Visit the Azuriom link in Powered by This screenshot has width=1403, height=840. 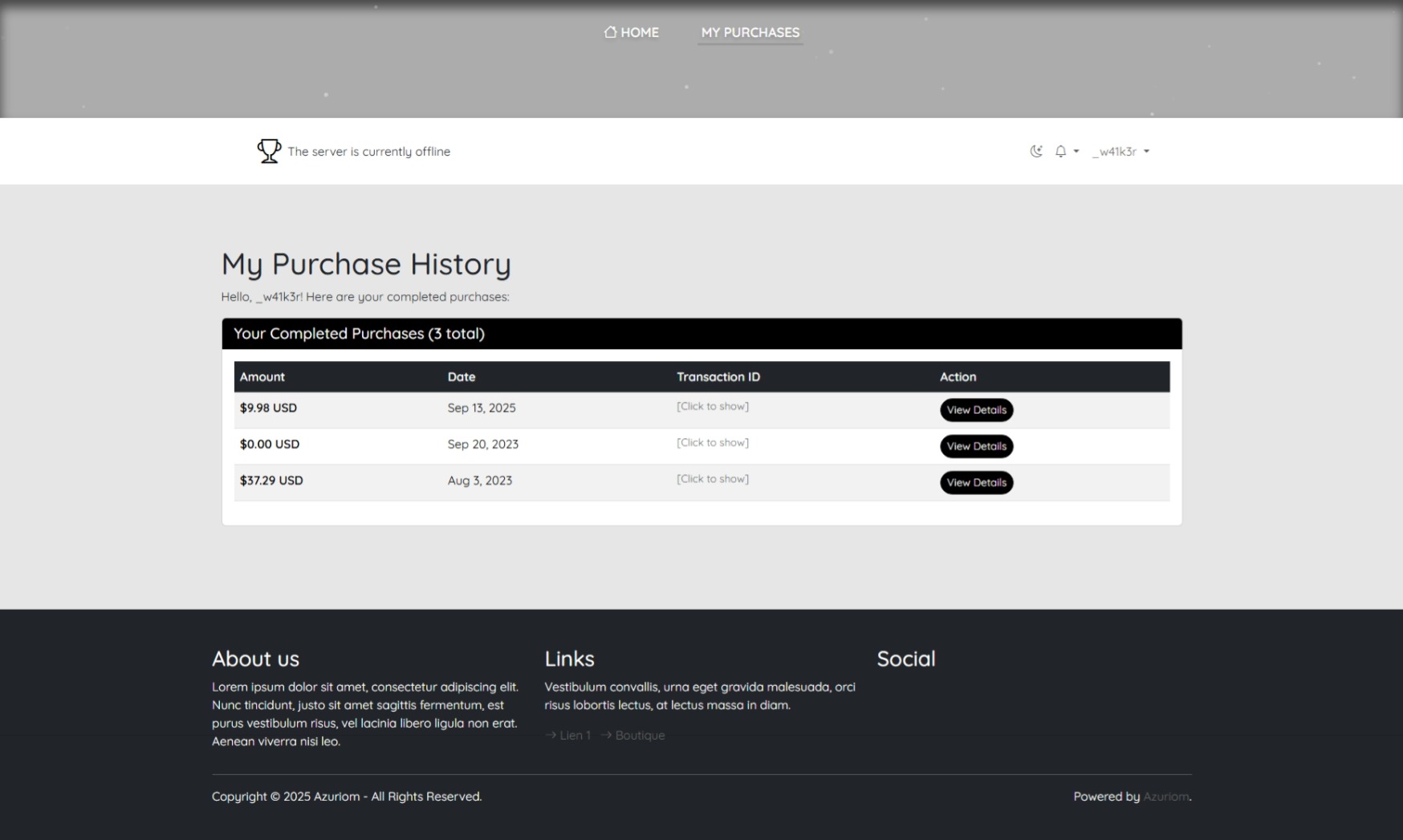pyautogui.click(x=1165, y=797)
